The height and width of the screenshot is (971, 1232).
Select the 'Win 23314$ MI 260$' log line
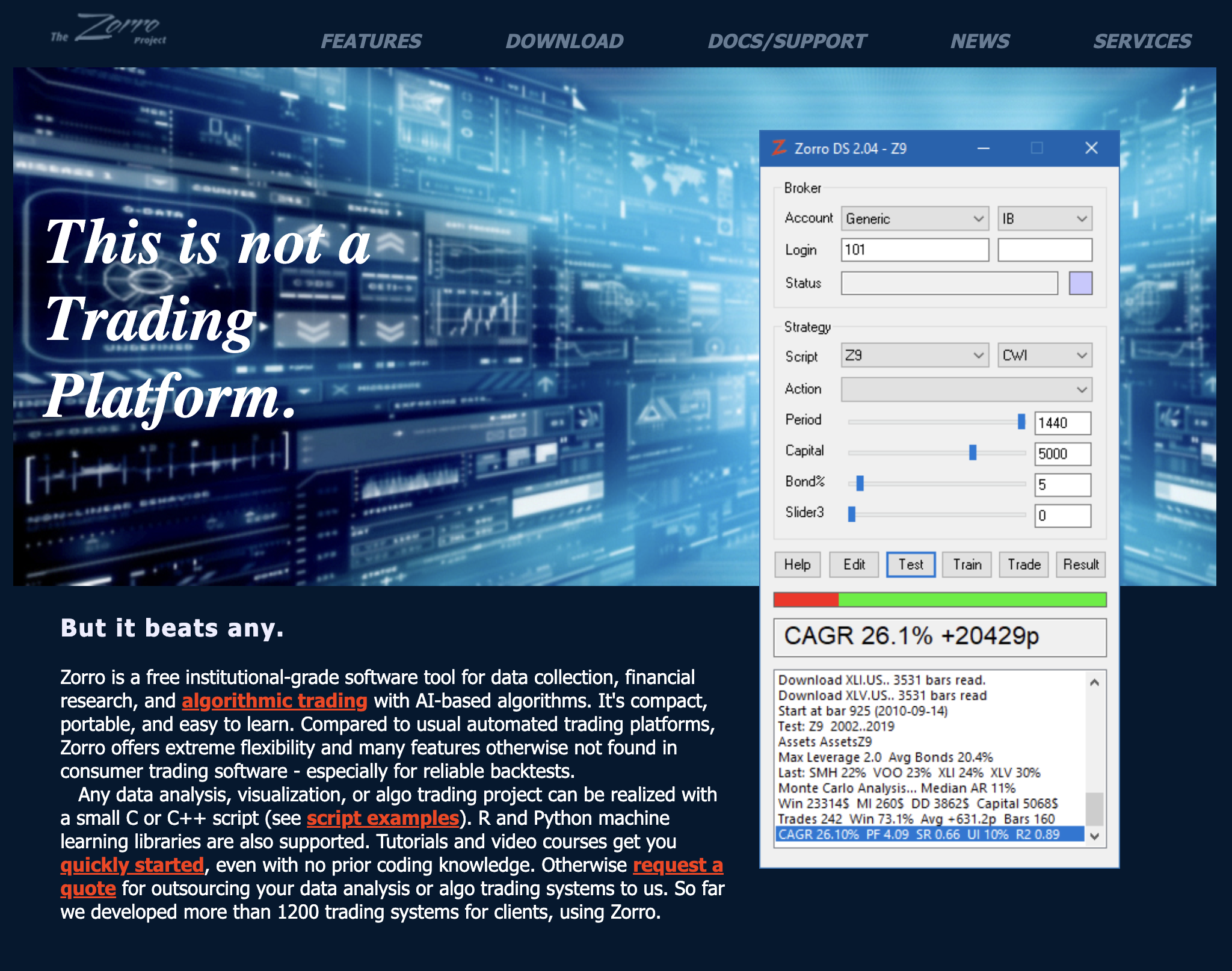point(917,804)
